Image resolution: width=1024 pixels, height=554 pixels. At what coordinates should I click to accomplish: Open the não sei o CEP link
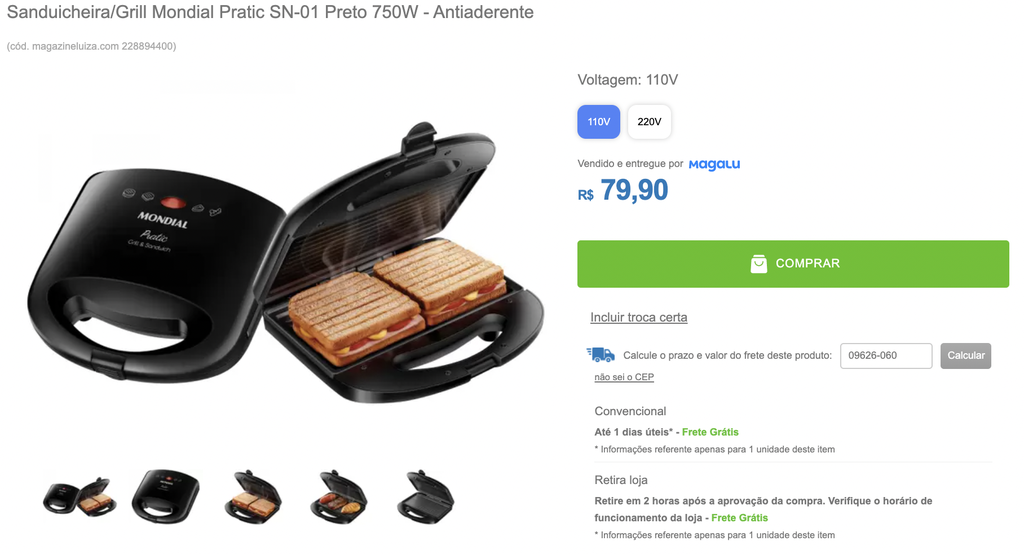(x=624, y=377)
